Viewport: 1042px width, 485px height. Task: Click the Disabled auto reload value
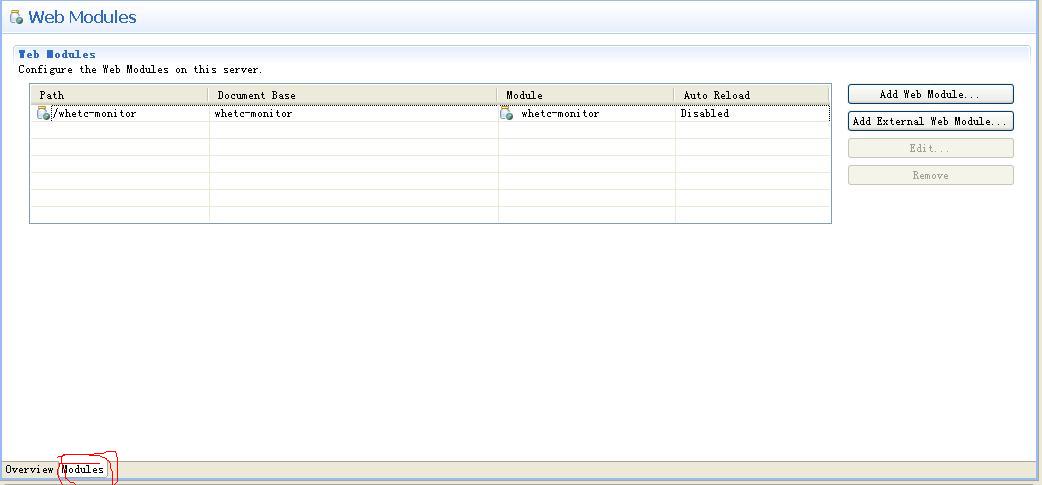[704, 114]
